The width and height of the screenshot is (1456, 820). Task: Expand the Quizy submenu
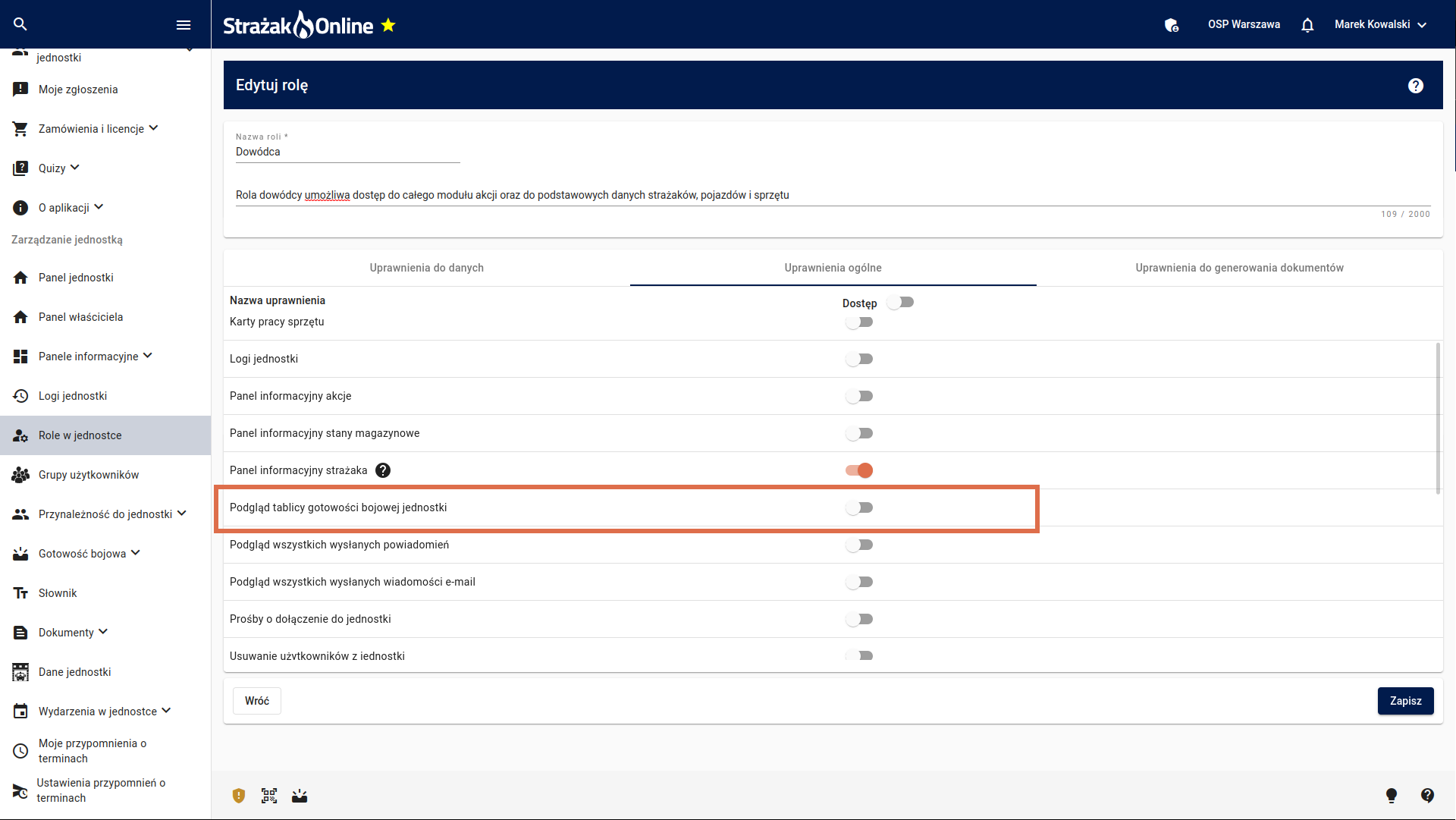point(75,168)
